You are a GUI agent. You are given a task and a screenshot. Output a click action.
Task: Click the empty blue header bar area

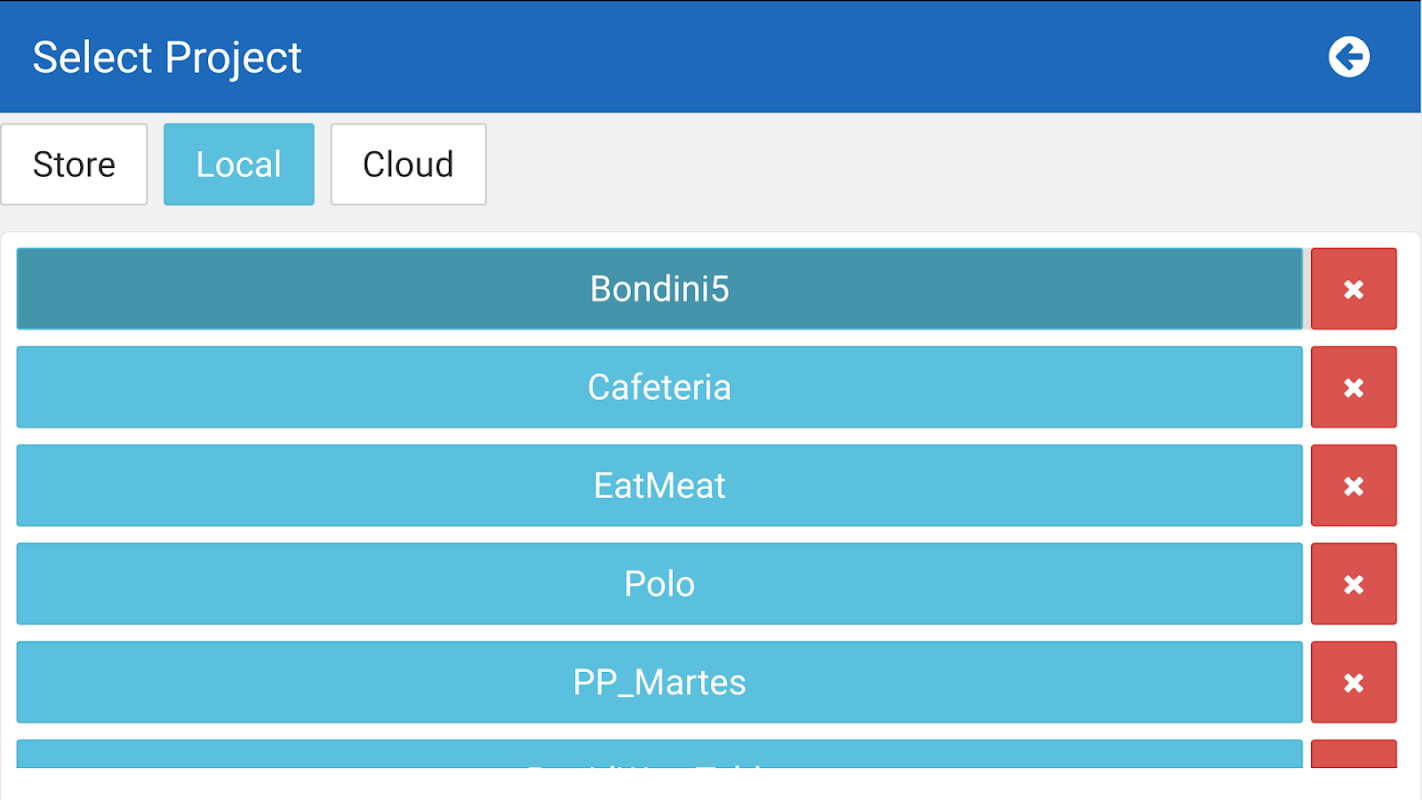[800, 57]
